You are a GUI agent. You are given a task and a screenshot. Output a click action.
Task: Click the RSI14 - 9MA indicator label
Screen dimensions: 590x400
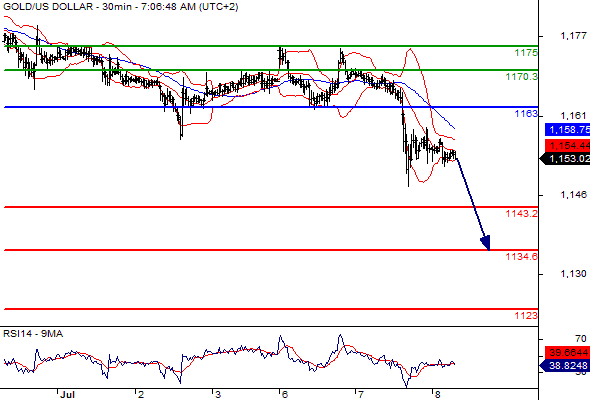coord(33,334)
